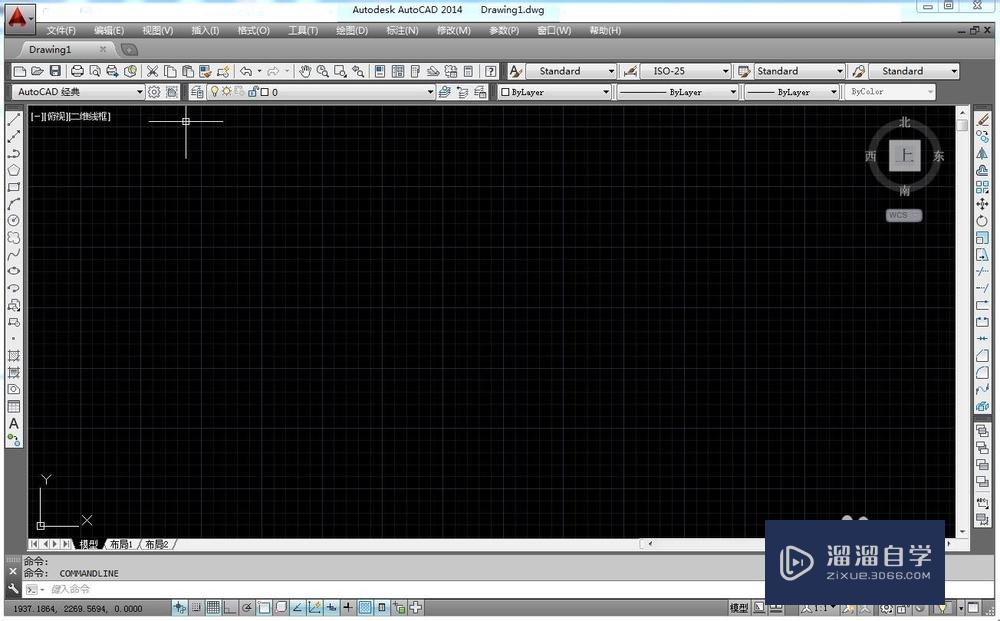Viewport: 1000px width, 621px height.
Task: Select the Line tool in Draw toolbar
Action: tap(13, 119)
